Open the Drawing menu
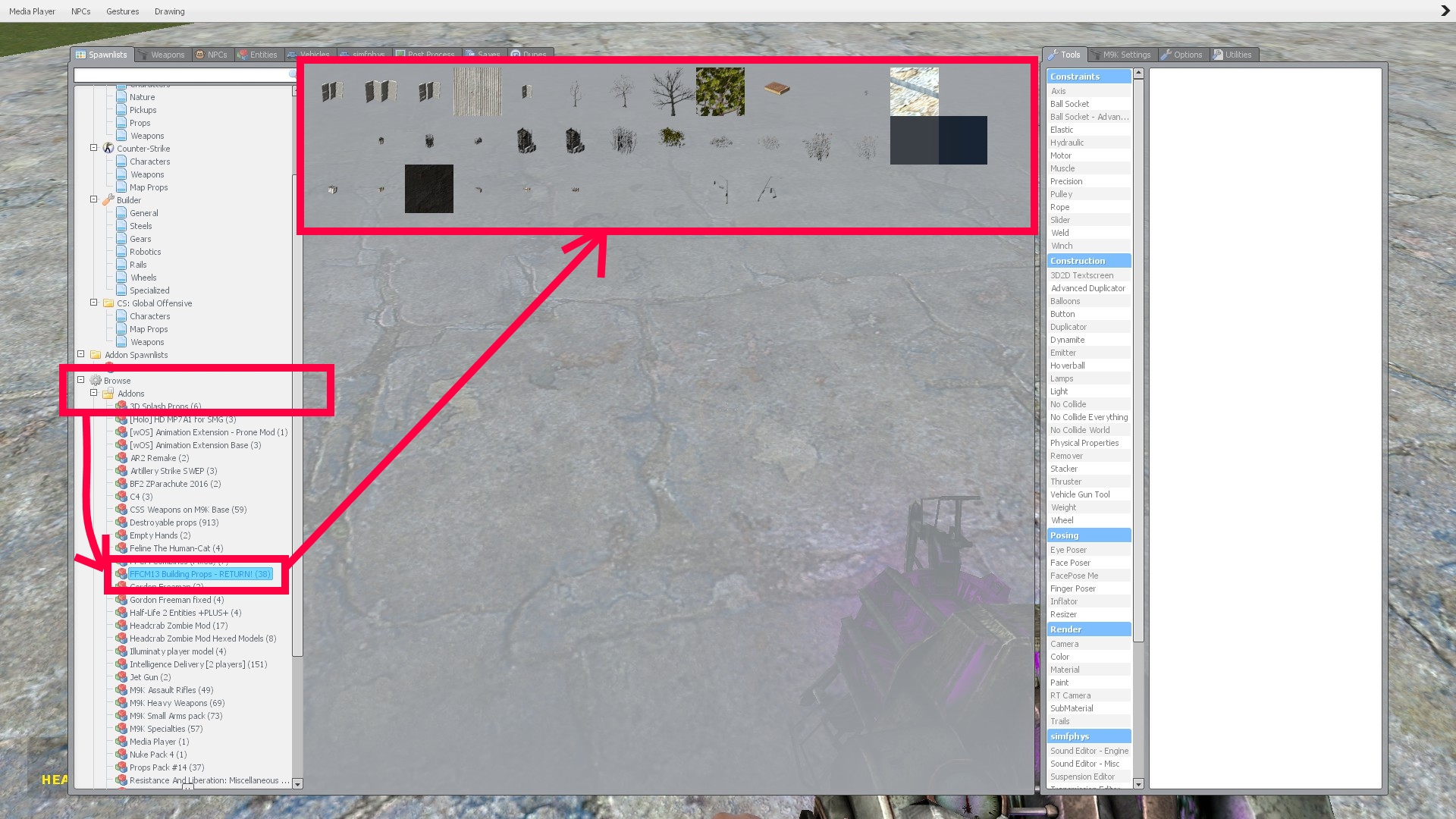Image resolution: width=1456 pixels, height=819 pixels. (170, 11)
